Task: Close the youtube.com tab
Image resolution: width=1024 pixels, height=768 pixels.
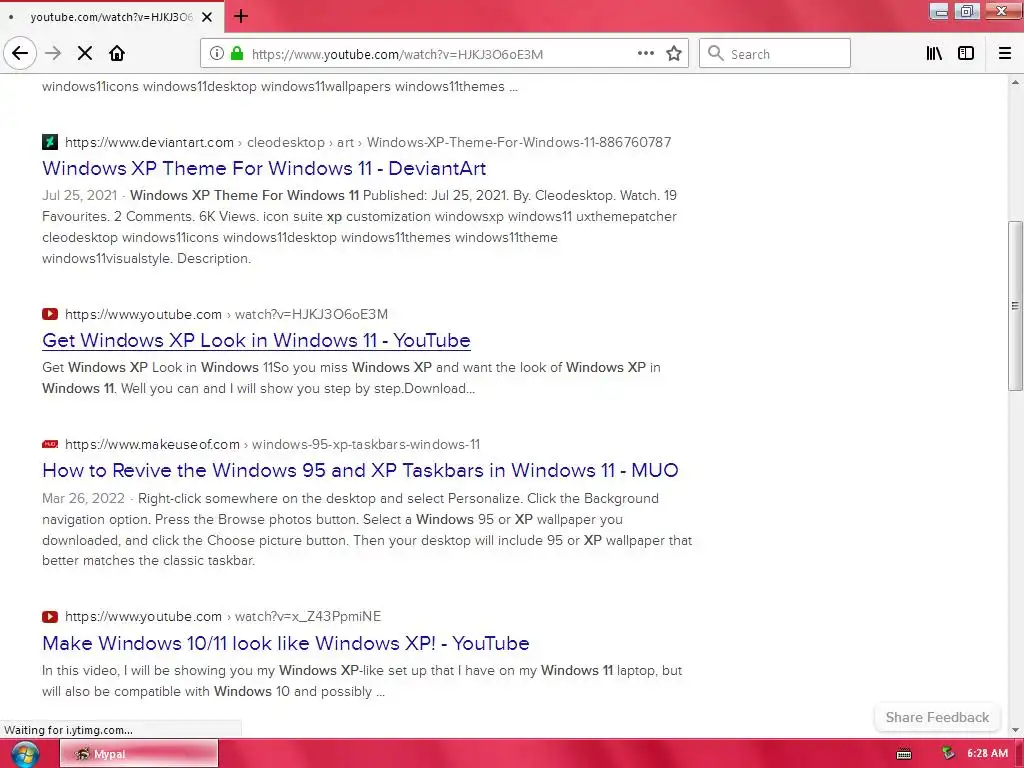Action: point(207,17)
